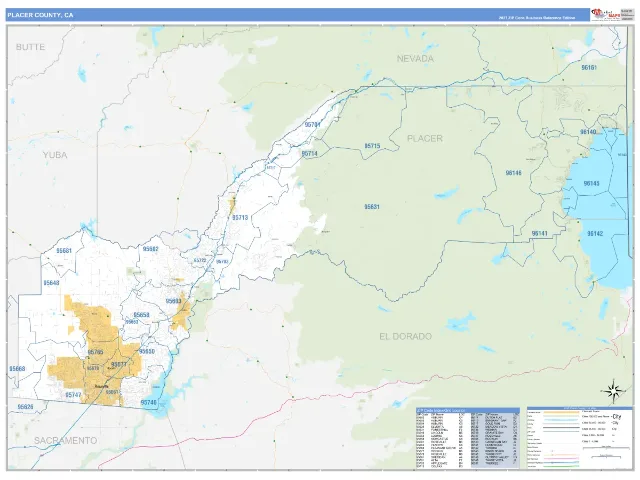Click ZIP code label 96140
This screenshot has height=480, width=640.
point(588,132)
